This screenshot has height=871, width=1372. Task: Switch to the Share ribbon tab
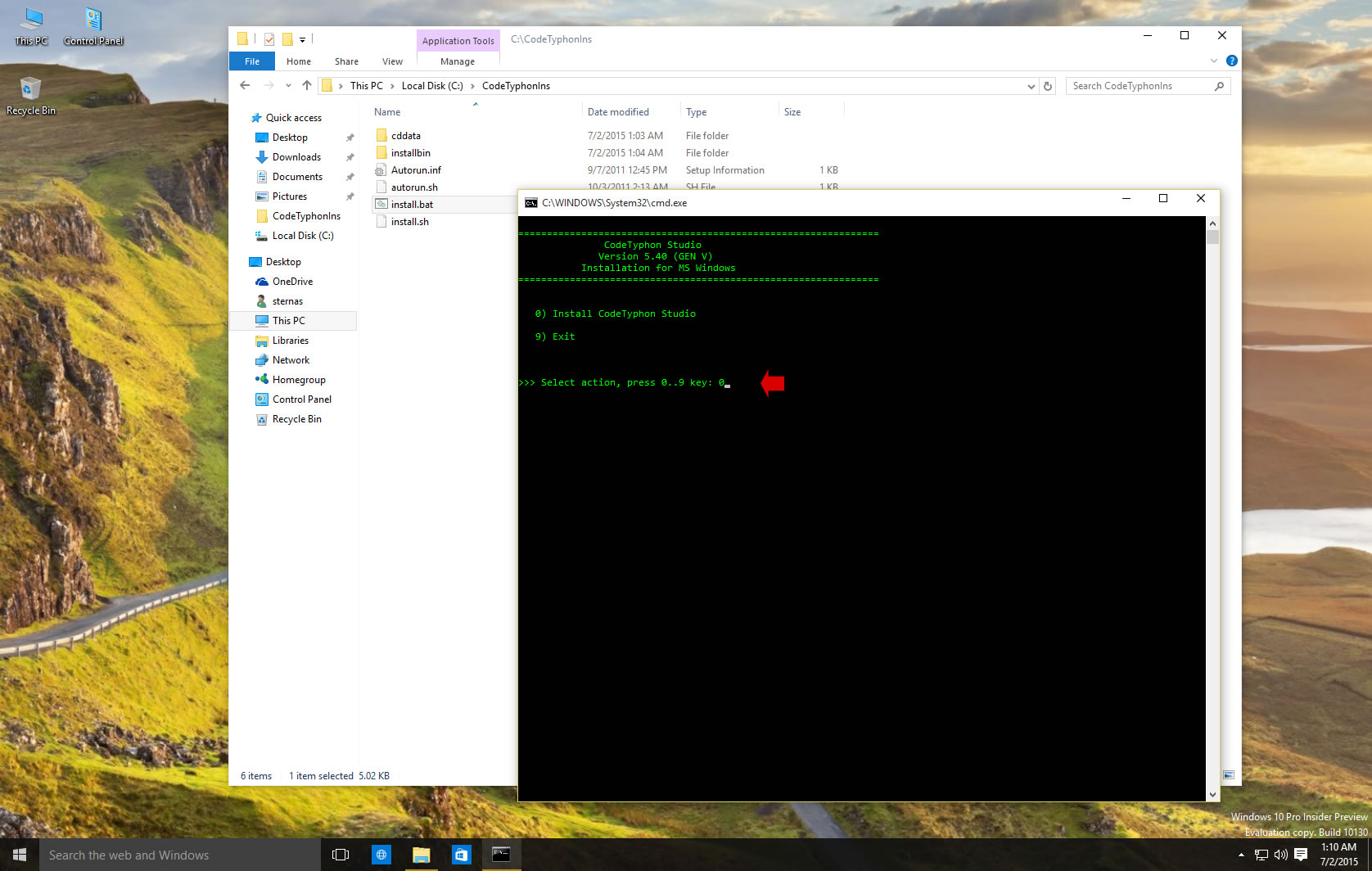point(346,61)
